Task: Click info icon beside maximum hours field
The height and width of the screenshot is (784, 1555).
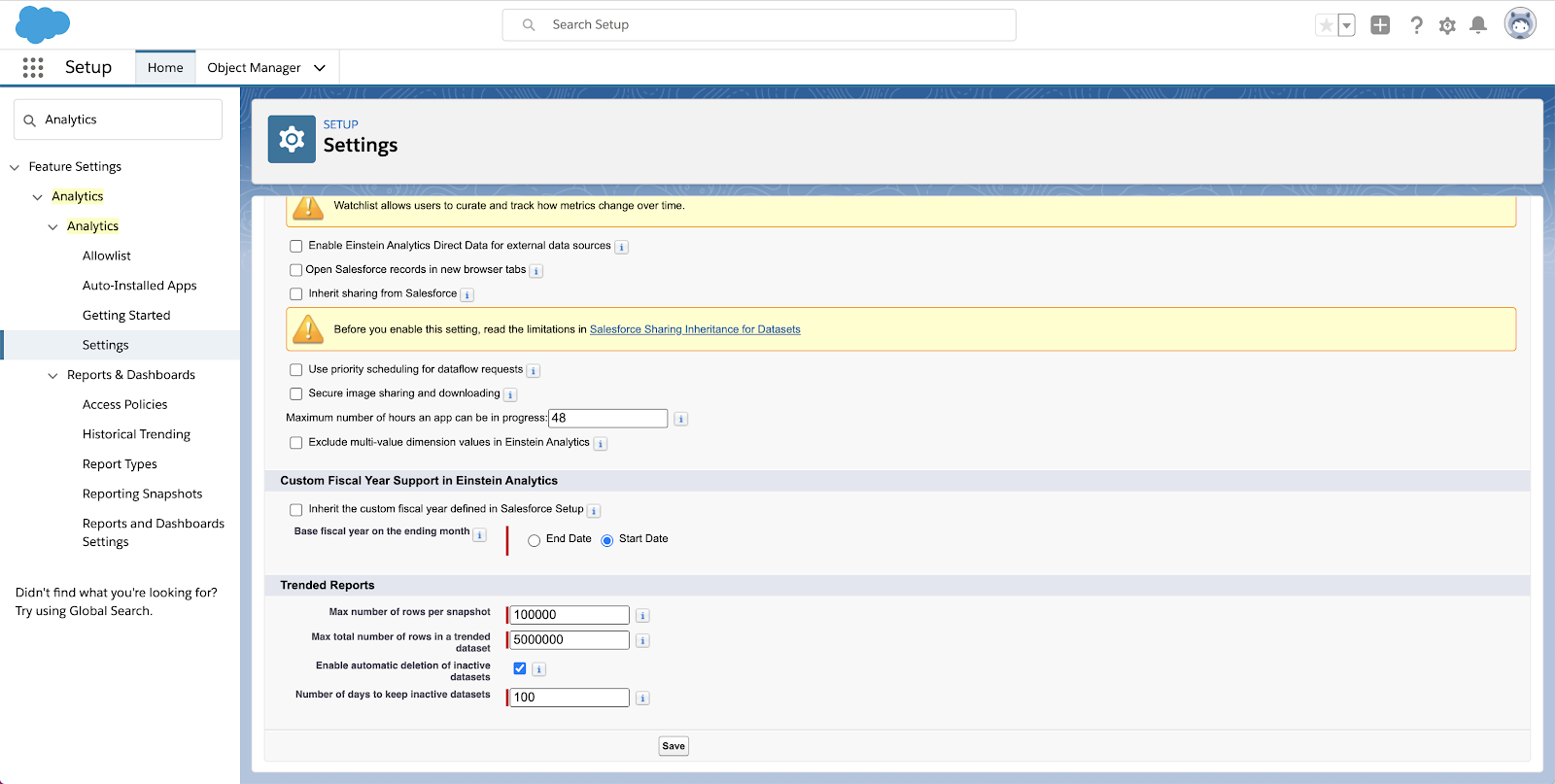Action: point(681,419)
